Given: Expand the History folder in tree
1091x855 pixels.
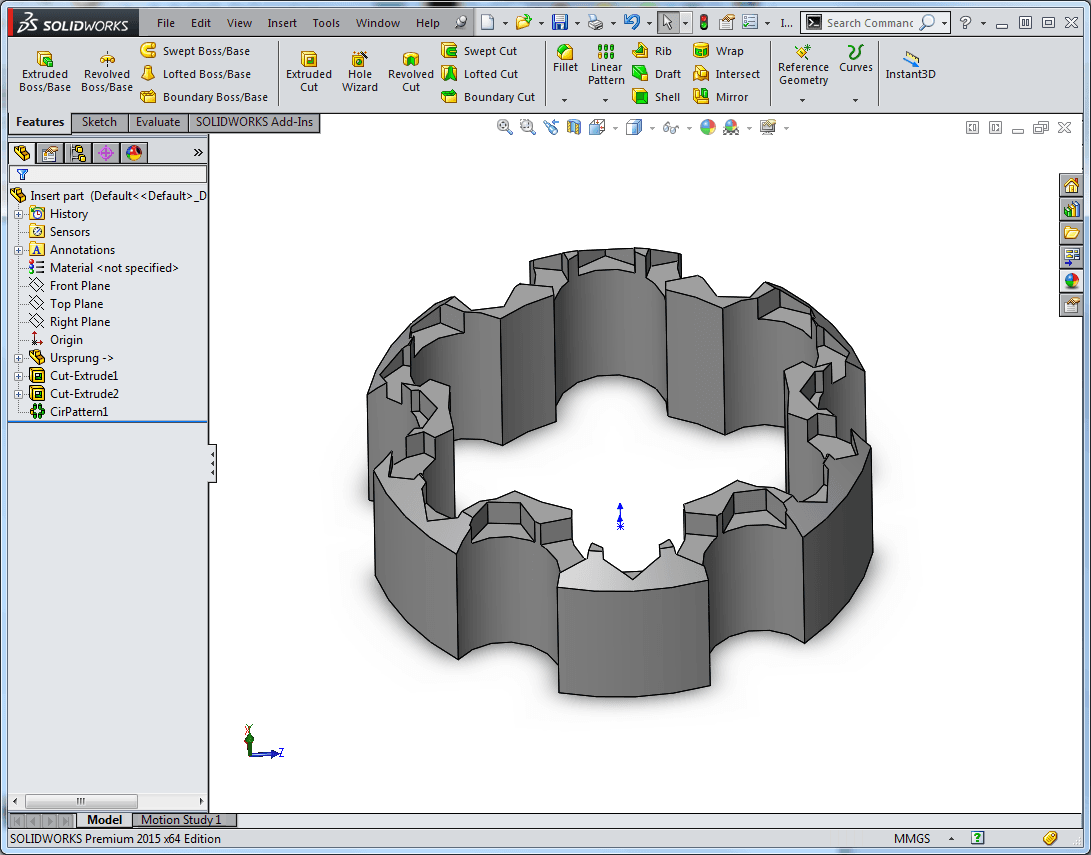Looking at the screenshot, I should tap(18, 214).
